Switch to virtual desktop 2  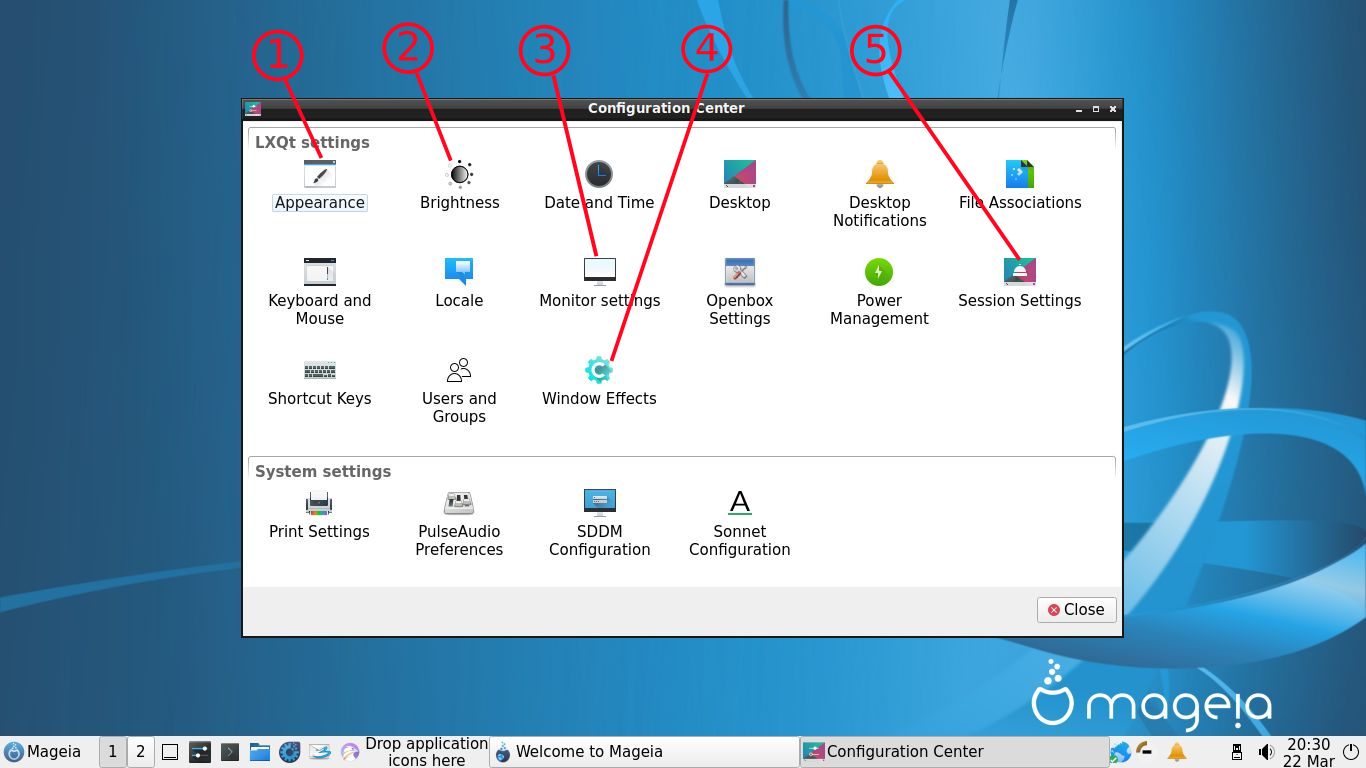(141, 752)
